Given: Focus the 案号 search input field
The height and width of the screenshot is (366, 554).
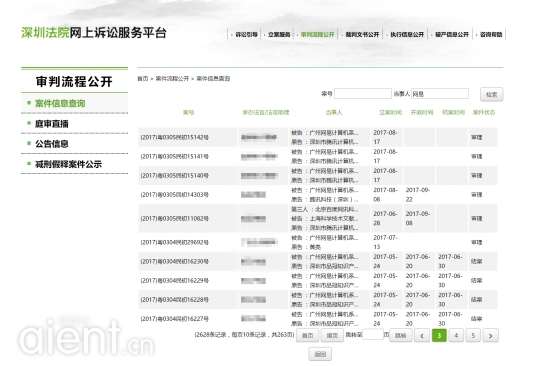Looking at the screenshot, I should [363, 94].
